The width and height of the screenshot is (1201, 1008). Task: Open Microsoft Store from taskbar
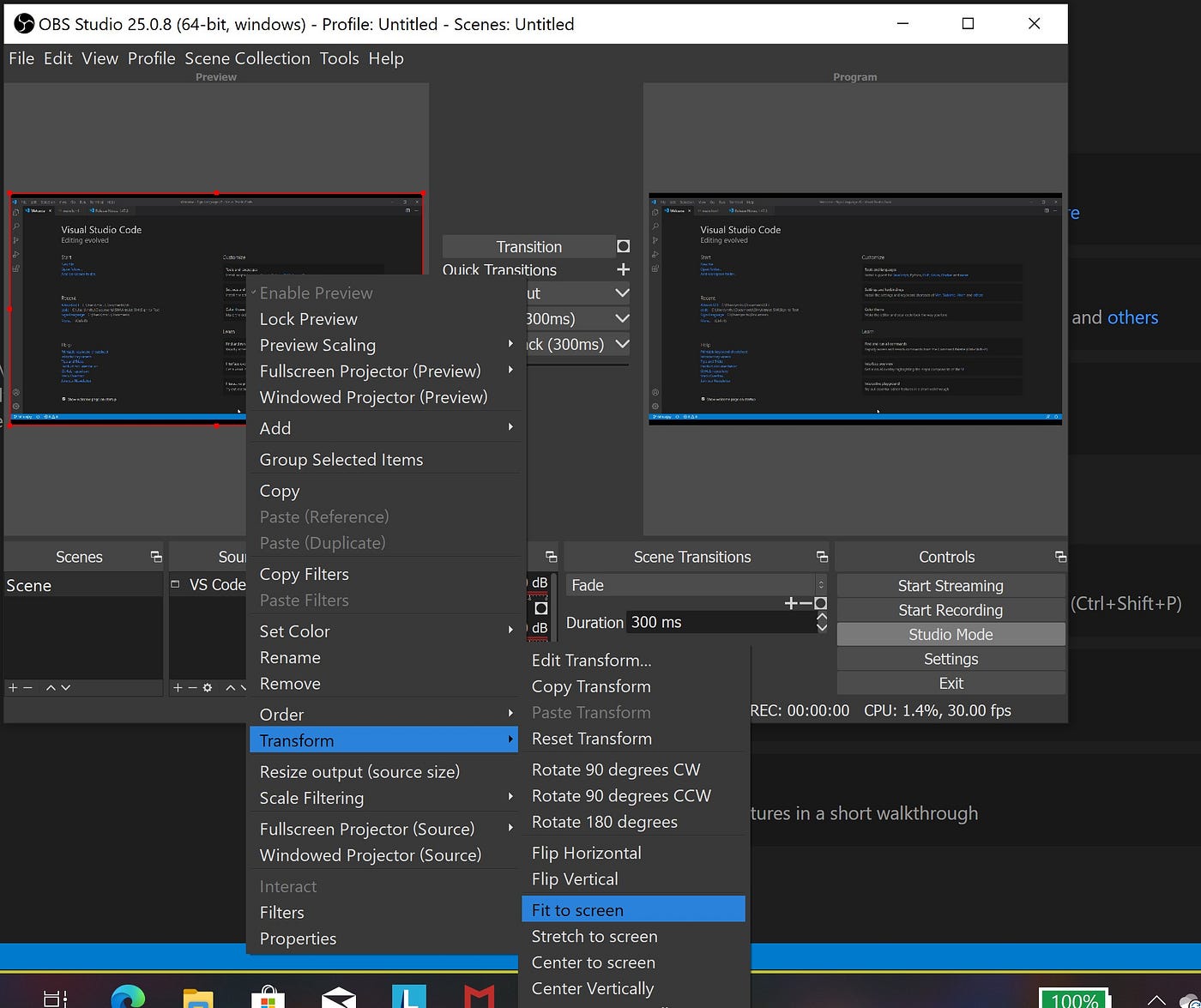(268, 997)
